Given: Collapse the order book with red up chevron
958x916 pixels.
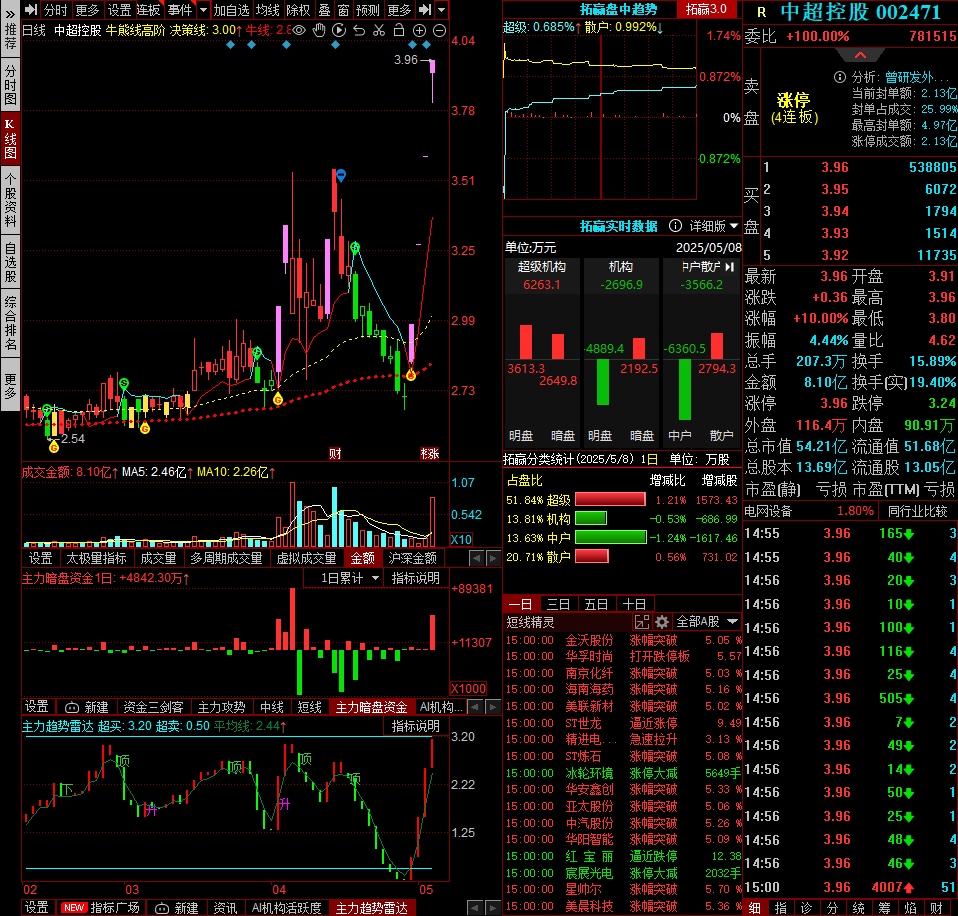Looking at the screenshot, I should point(860,56).
